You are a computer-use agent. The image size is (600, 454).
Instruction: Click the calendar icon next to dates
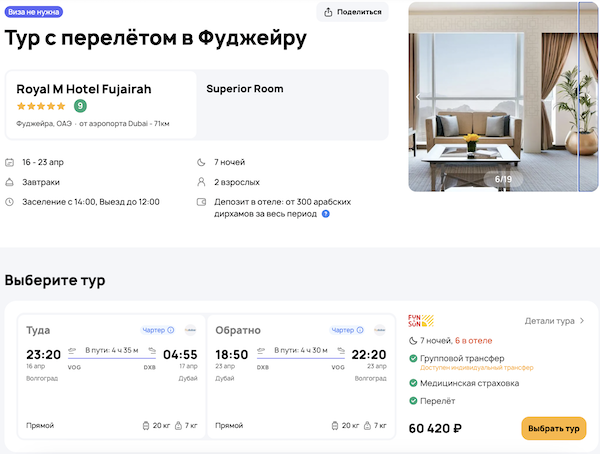pos(10,162)
